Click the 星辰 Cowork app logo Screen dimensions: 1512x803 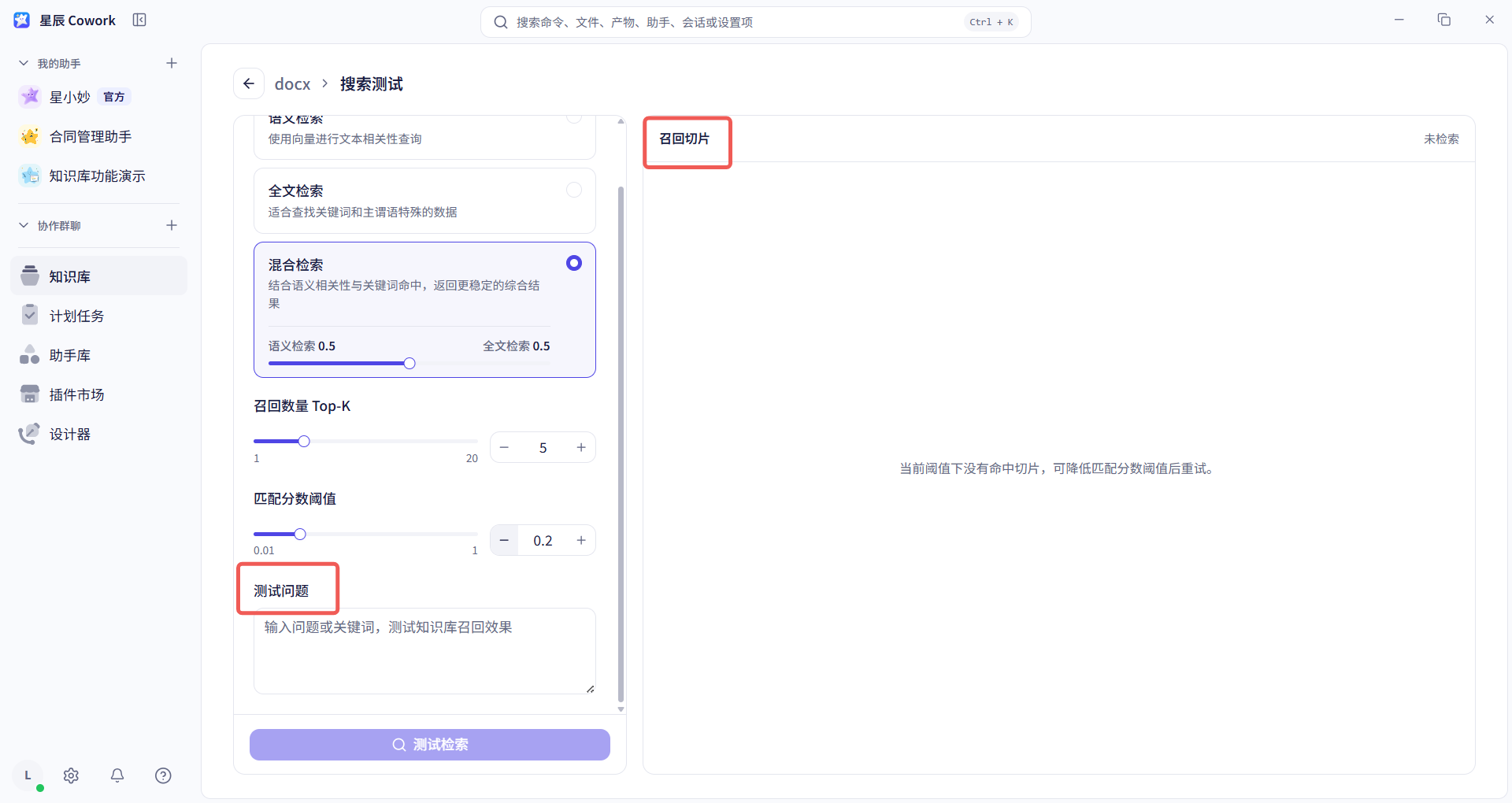pyautogui.click(x=22, y=20)
